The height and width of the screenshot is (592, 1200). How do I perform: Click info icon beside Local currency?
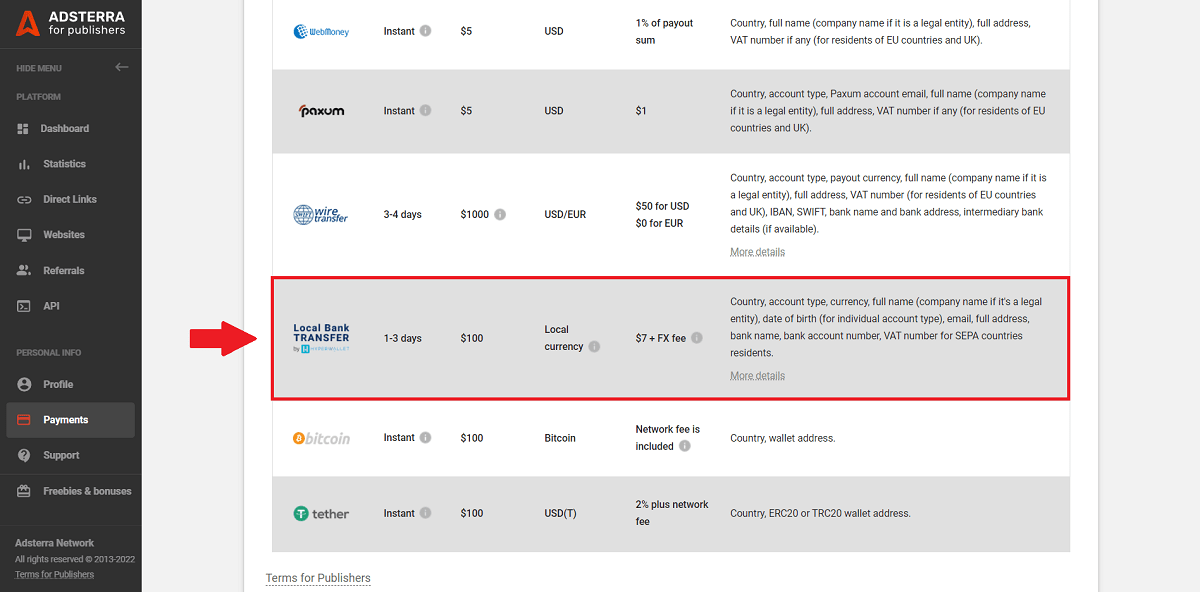click(594, 347)
